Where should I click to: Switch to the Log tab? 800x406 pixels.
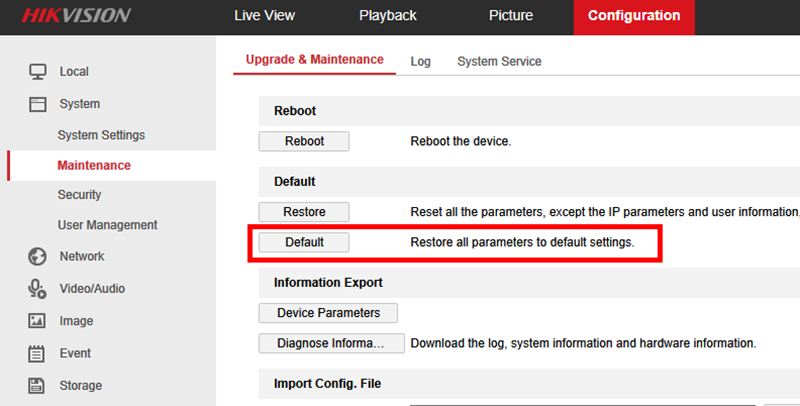point(421,61)
